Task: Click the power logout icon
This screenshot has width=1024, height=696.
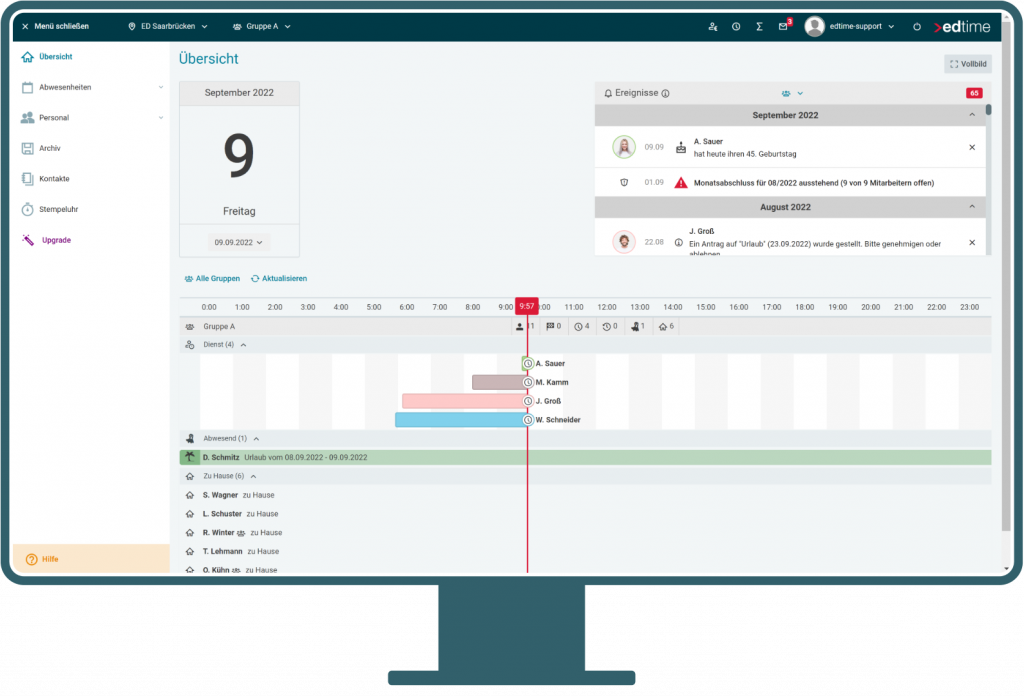Action: pos(917,26)
